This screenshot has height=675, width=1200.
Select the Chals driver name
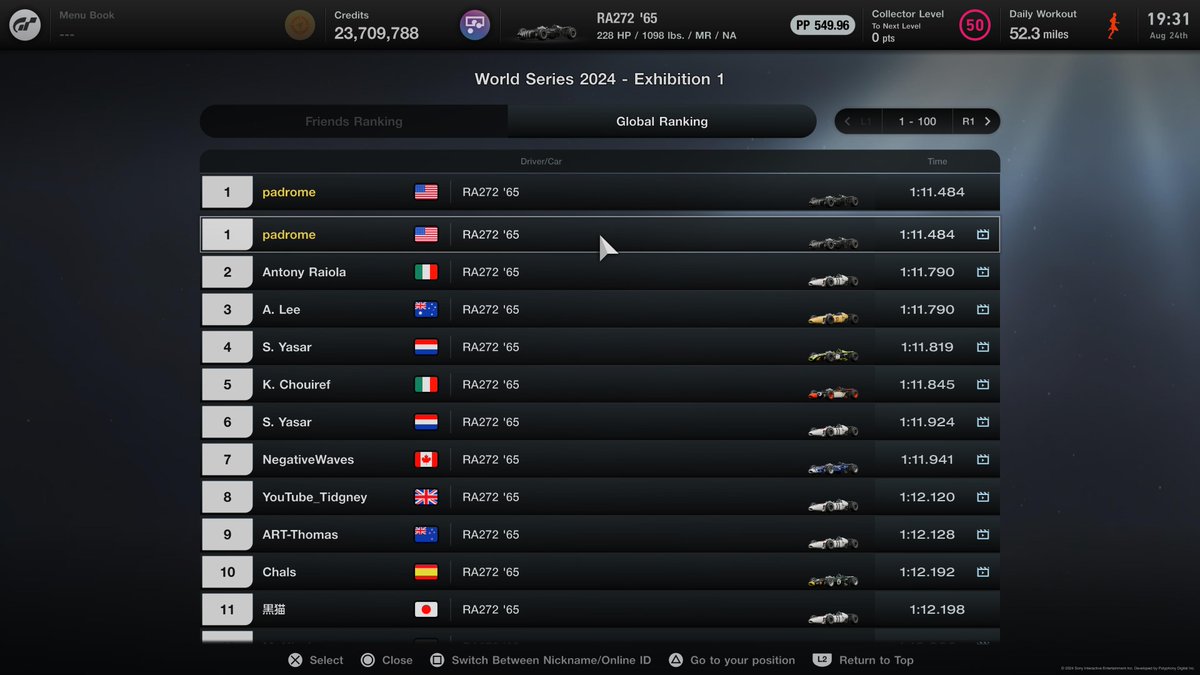point(279,572)
